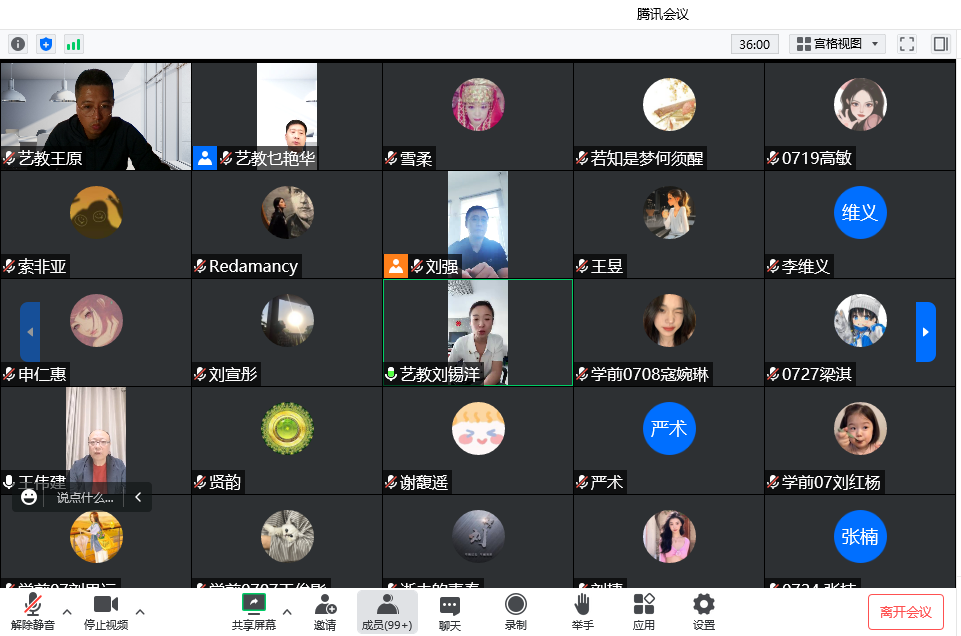Open 设置 settings gear
The image size is (961, 636).
(704, 611)
